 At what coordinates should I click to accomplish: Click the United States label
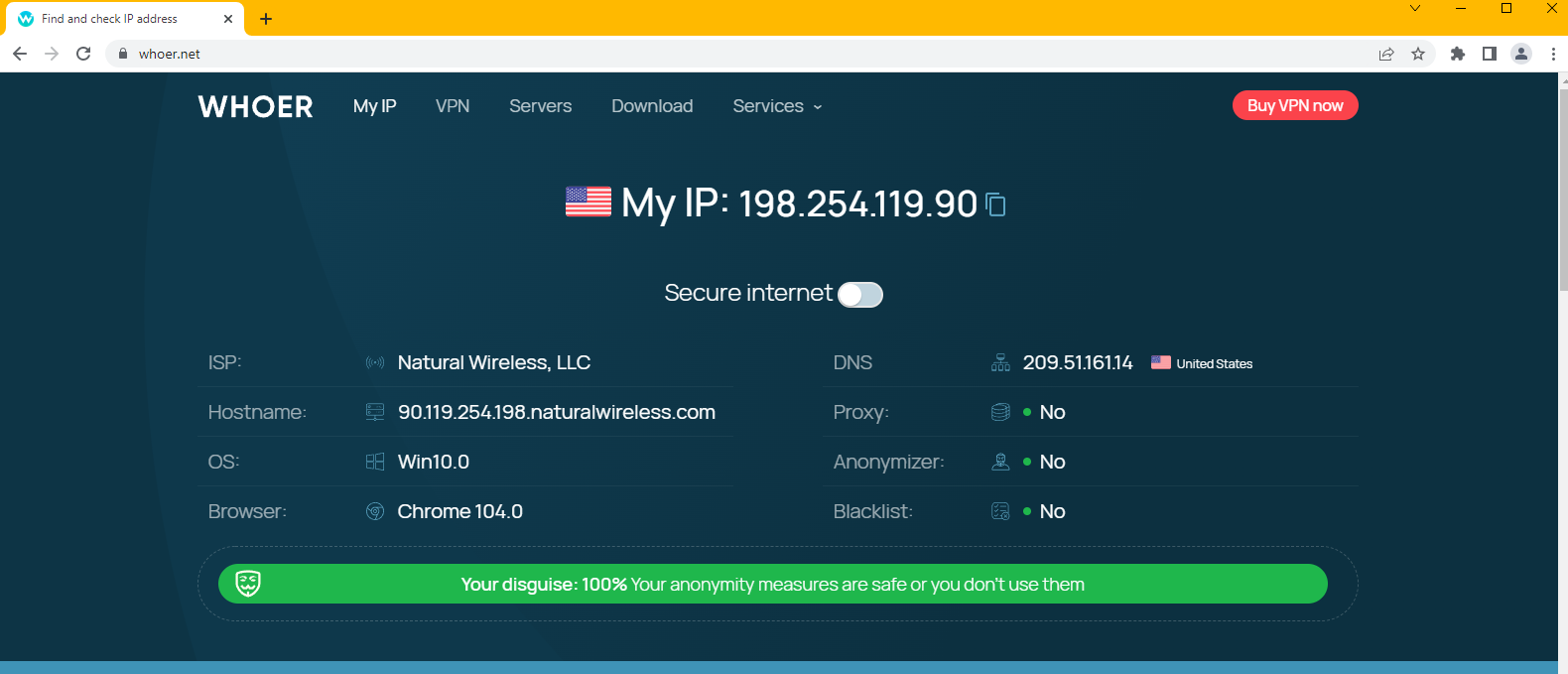pyautogui.click(x=1215, y=363)
